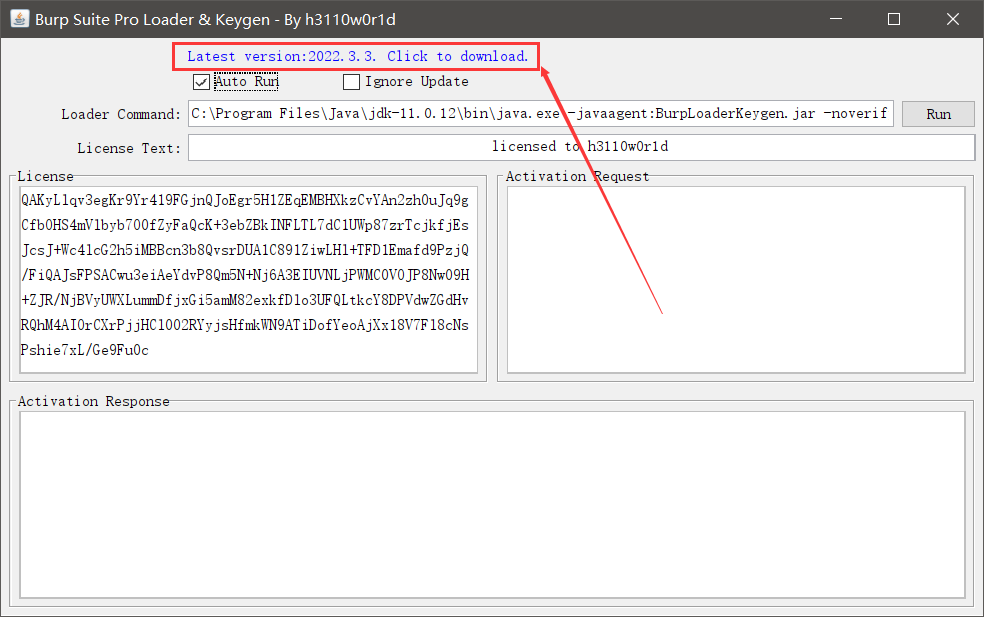Close the Burp Suite Loader window

(953, 19)
